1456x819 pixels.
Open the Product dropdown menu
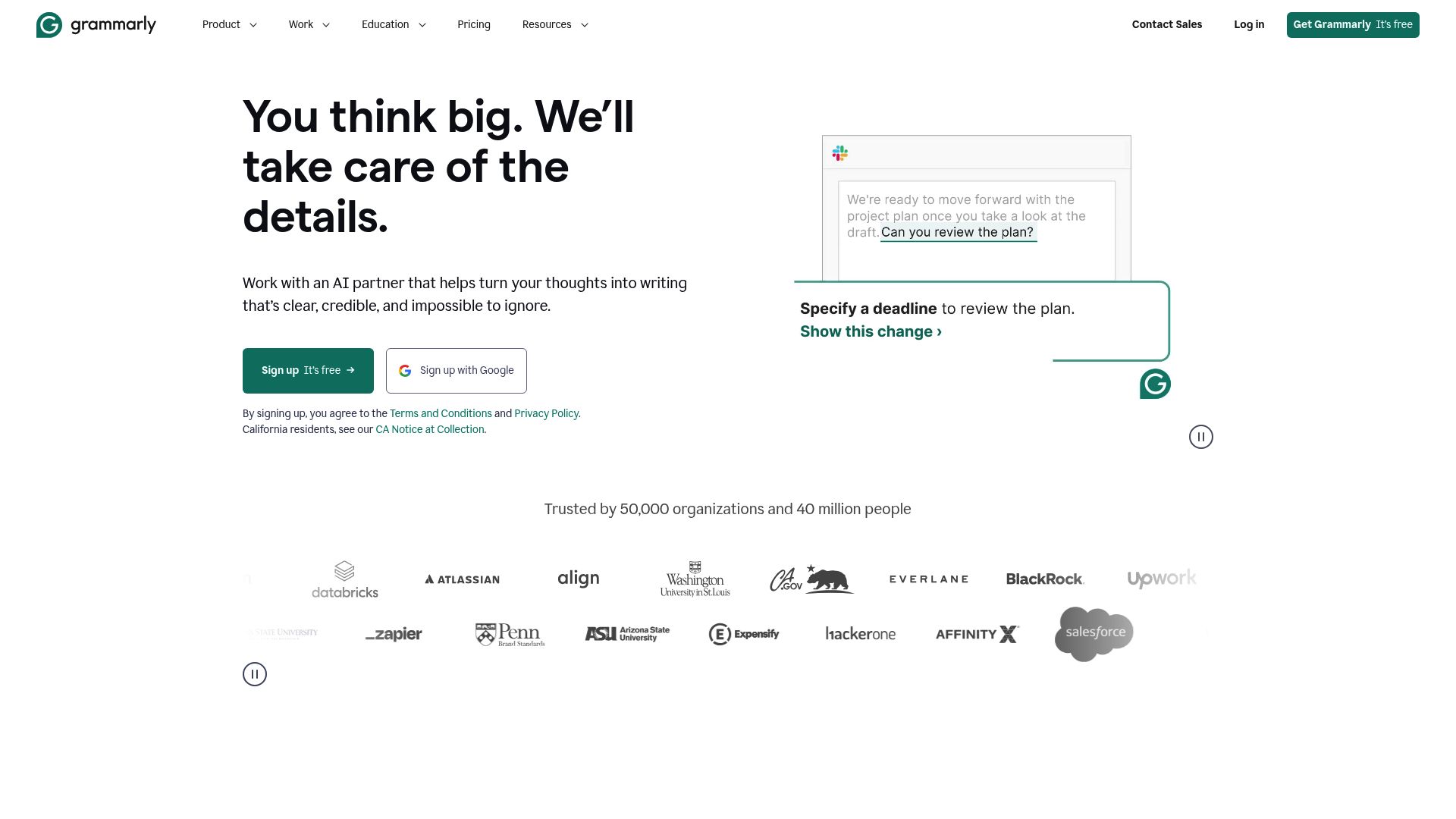[228, 24]
